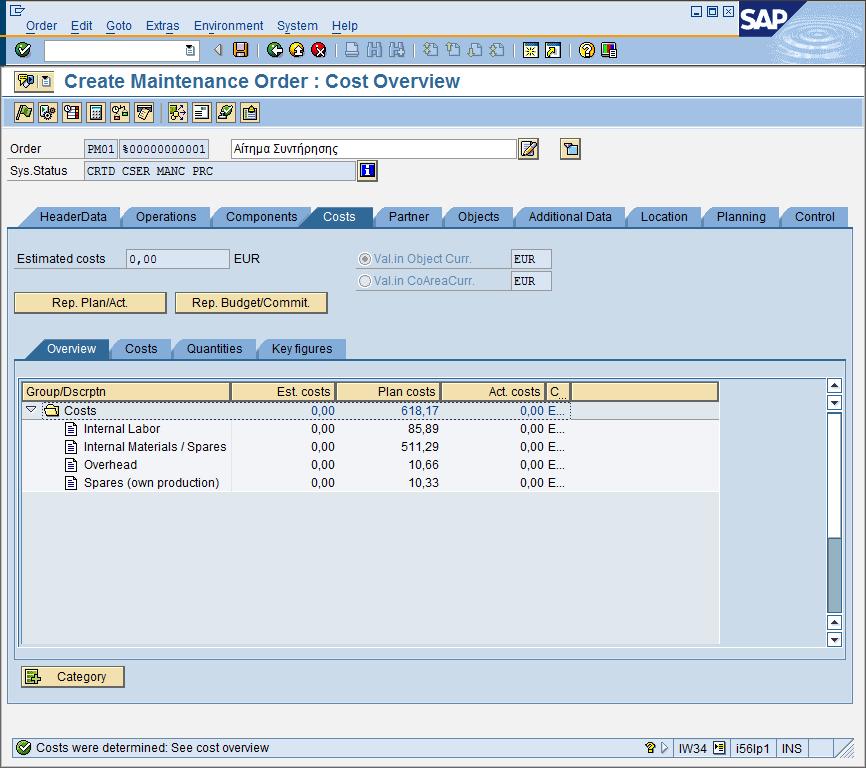Select the Internal Materials / Spares row

[370, 447]
